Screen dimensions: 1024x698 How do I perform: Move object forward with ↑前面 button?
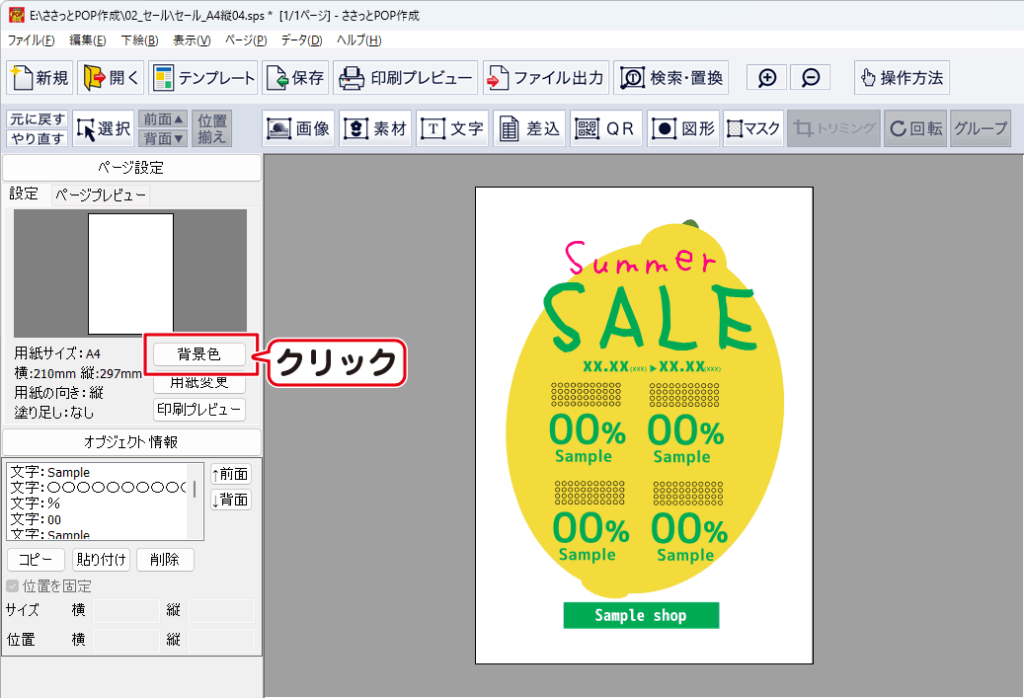230,474
